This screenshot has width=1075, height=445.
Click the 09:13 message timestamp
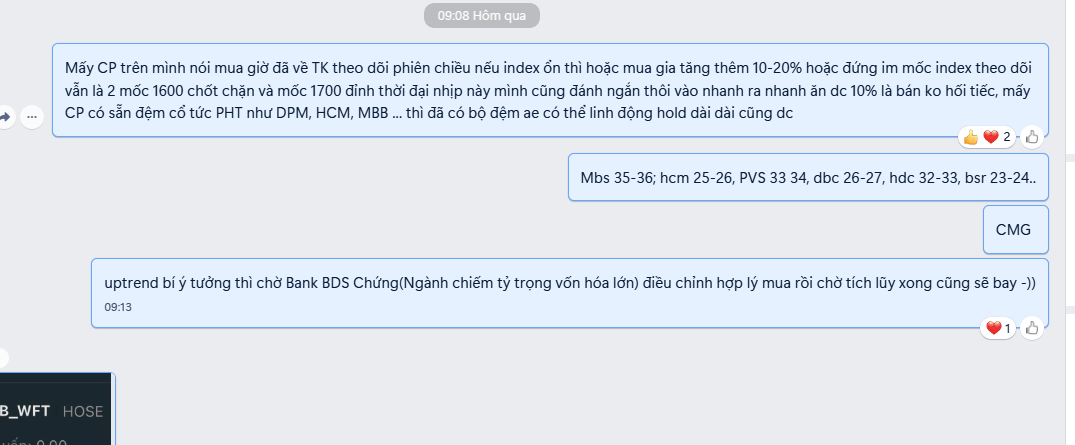click(118, 307)
